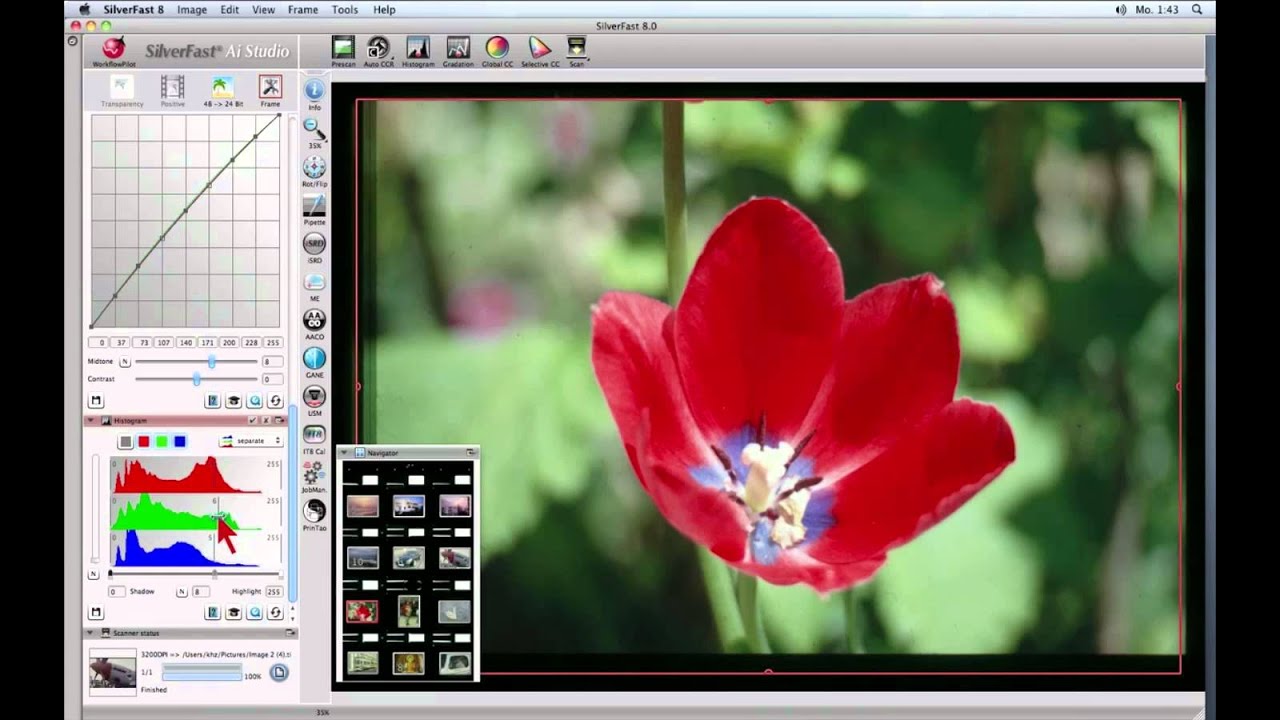Toggle the red channel in Histogram
Screen dimensions: 1280x720
pos(143,441)
